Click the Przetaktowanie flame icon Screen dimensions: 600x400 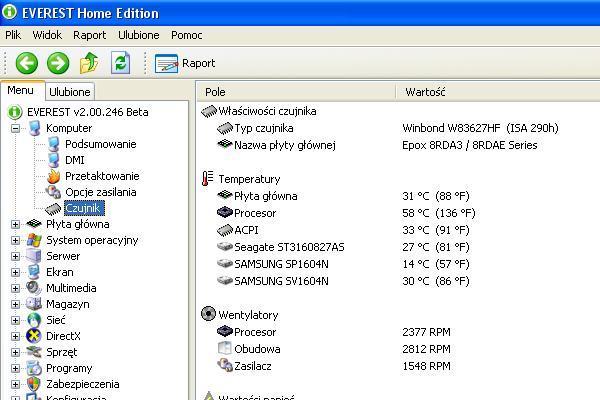54,176
